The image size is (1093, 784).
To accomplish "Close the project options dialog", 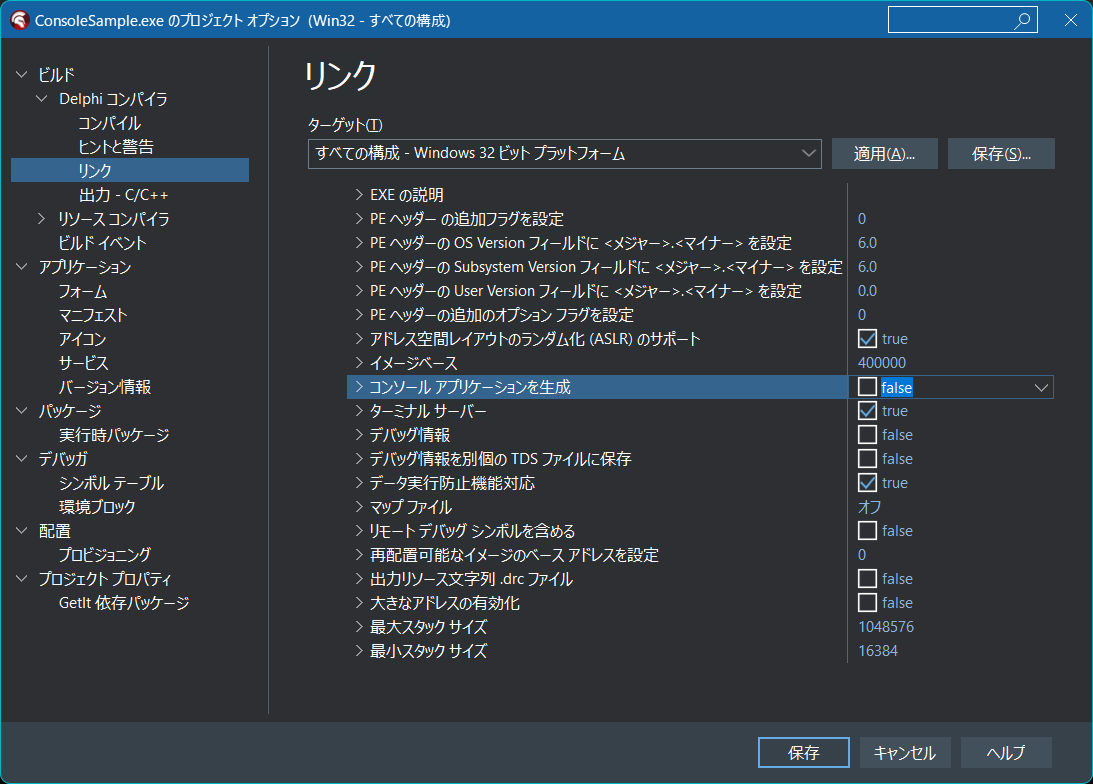I will [x=1071, y=20].
